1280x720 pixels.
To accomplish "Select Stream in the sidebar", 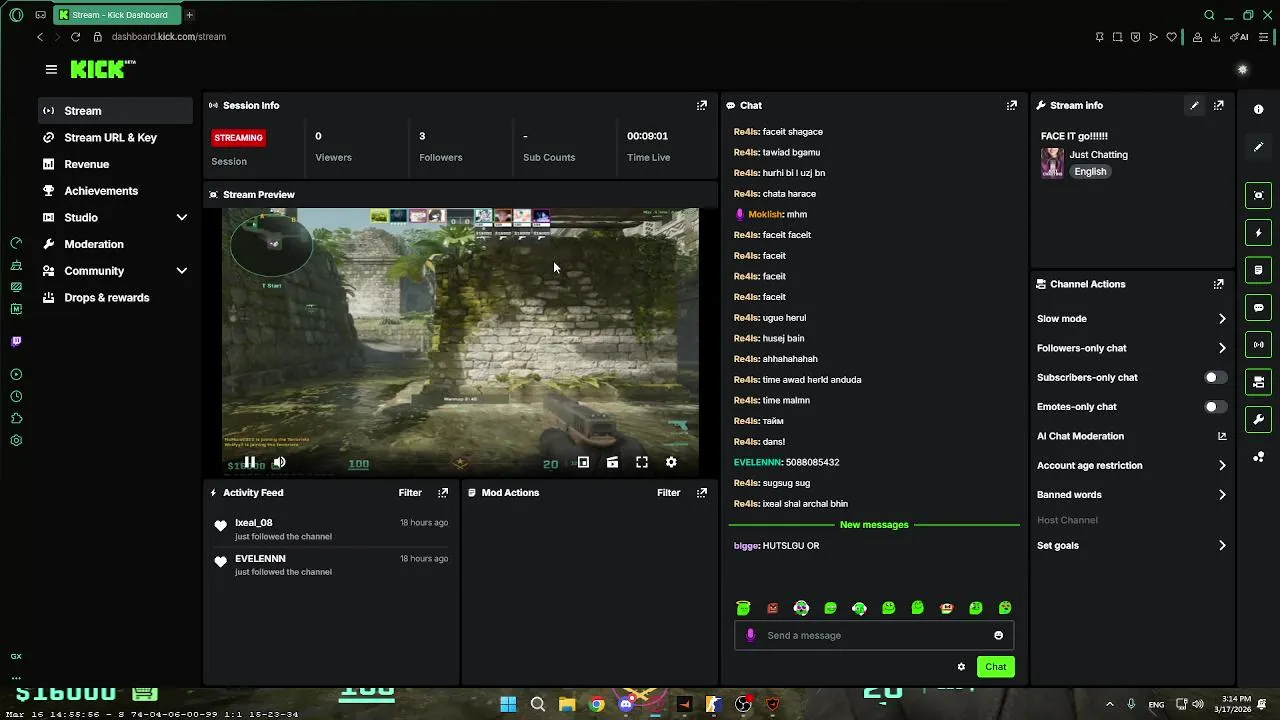I will [x=115, y=111].
